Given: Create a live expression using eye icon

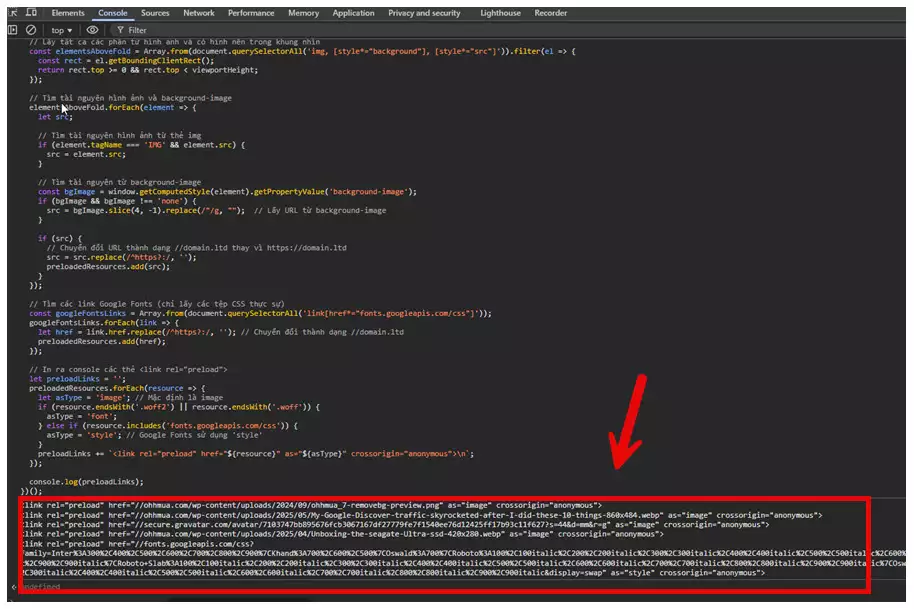Looking at the screenshot, I should point(92,30).
